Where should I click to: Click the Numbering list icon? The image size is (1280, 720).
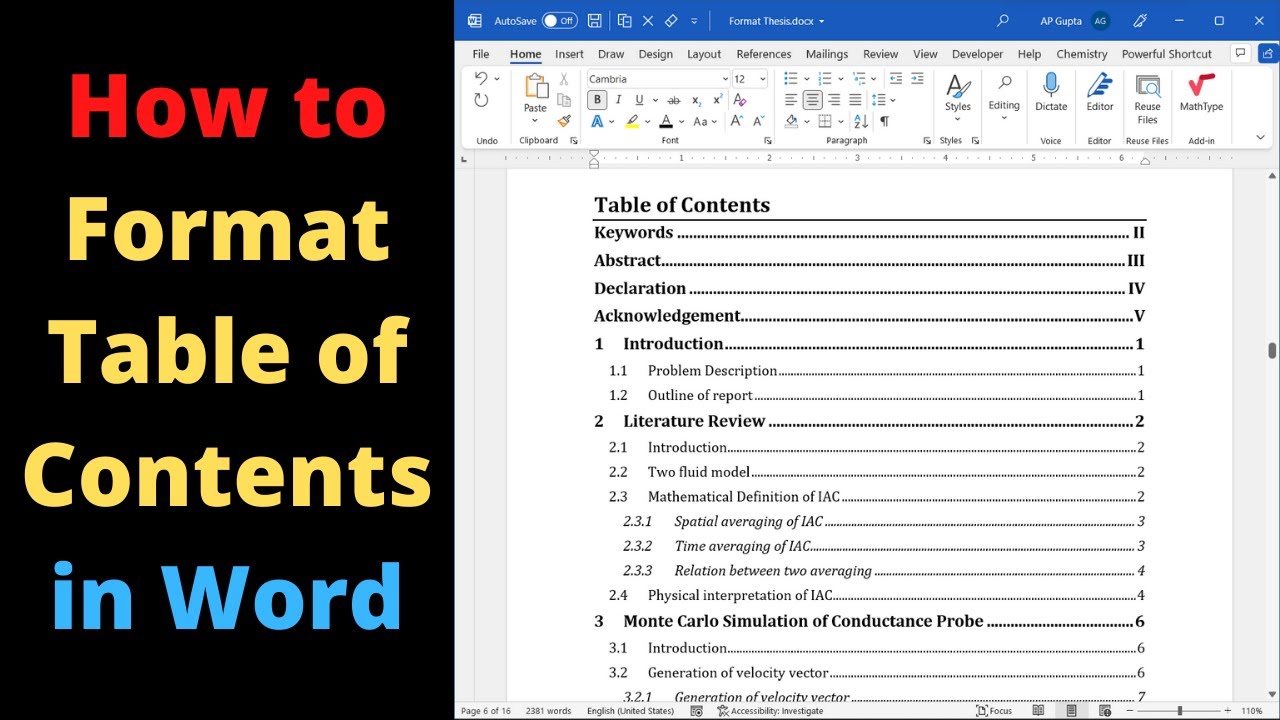[823, 79]
